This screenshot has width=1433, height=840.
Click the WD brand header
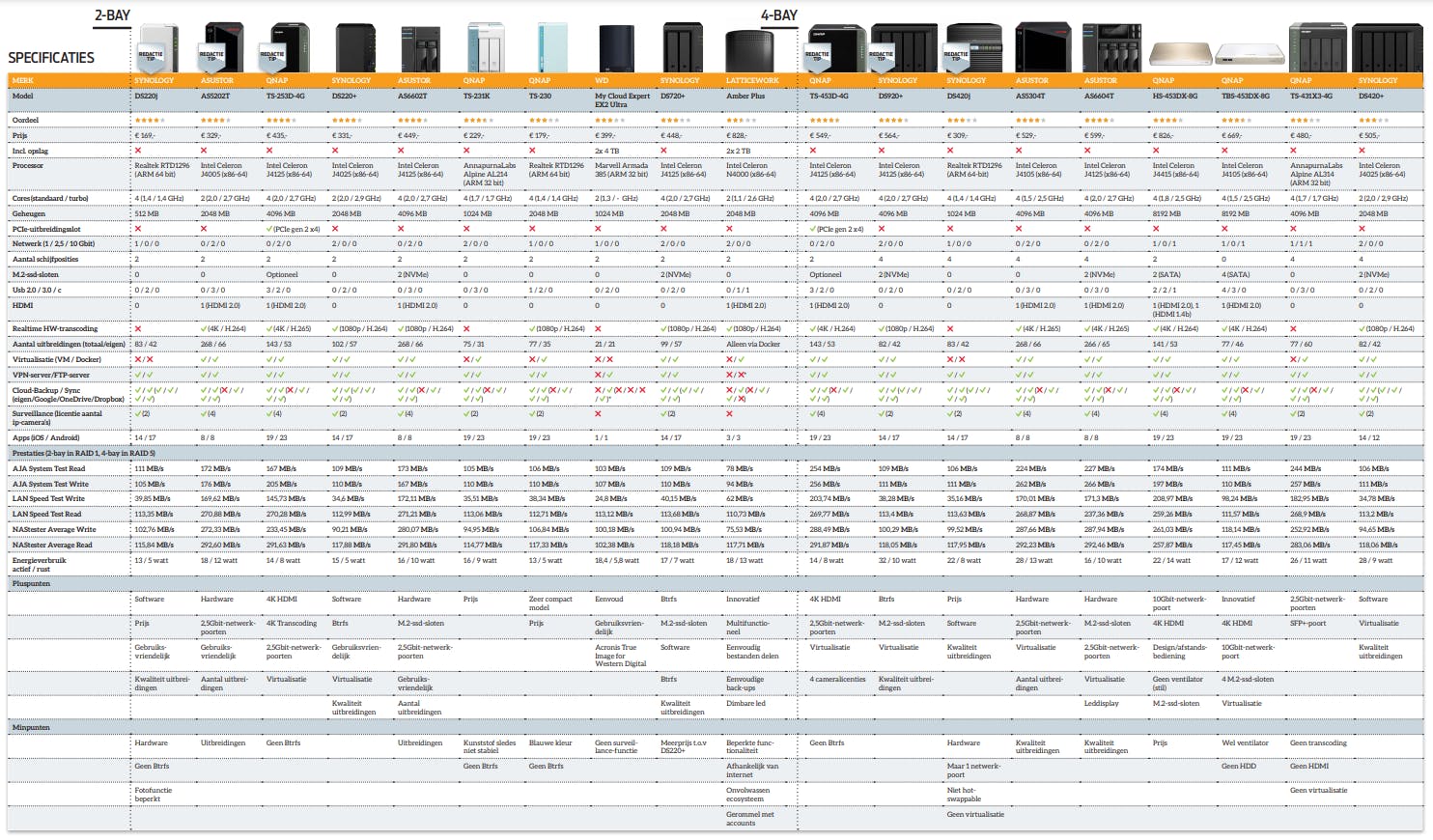coord(602,80)
